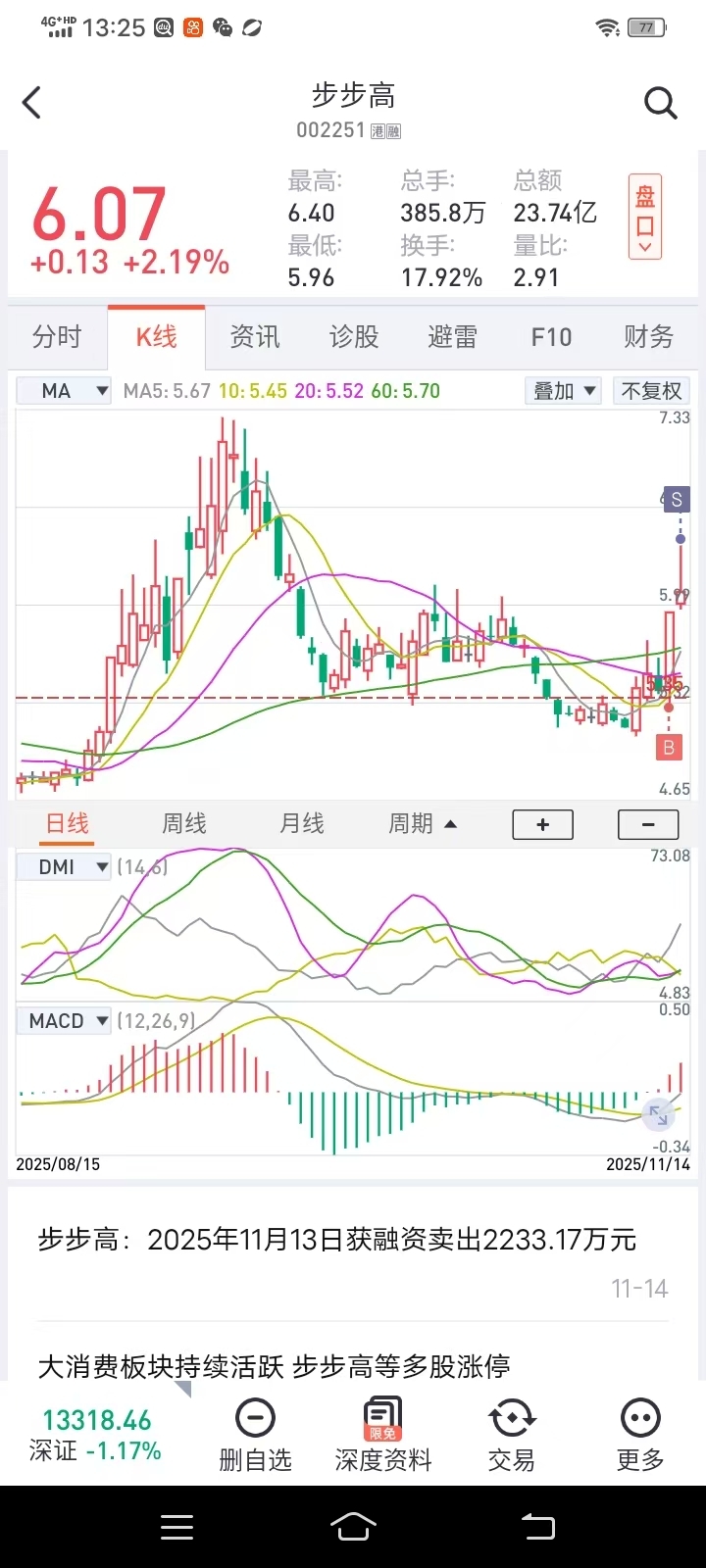Zoom in chart with plus button
Viewport: 706px width, 1568px height.
click(x=543, y=824)
